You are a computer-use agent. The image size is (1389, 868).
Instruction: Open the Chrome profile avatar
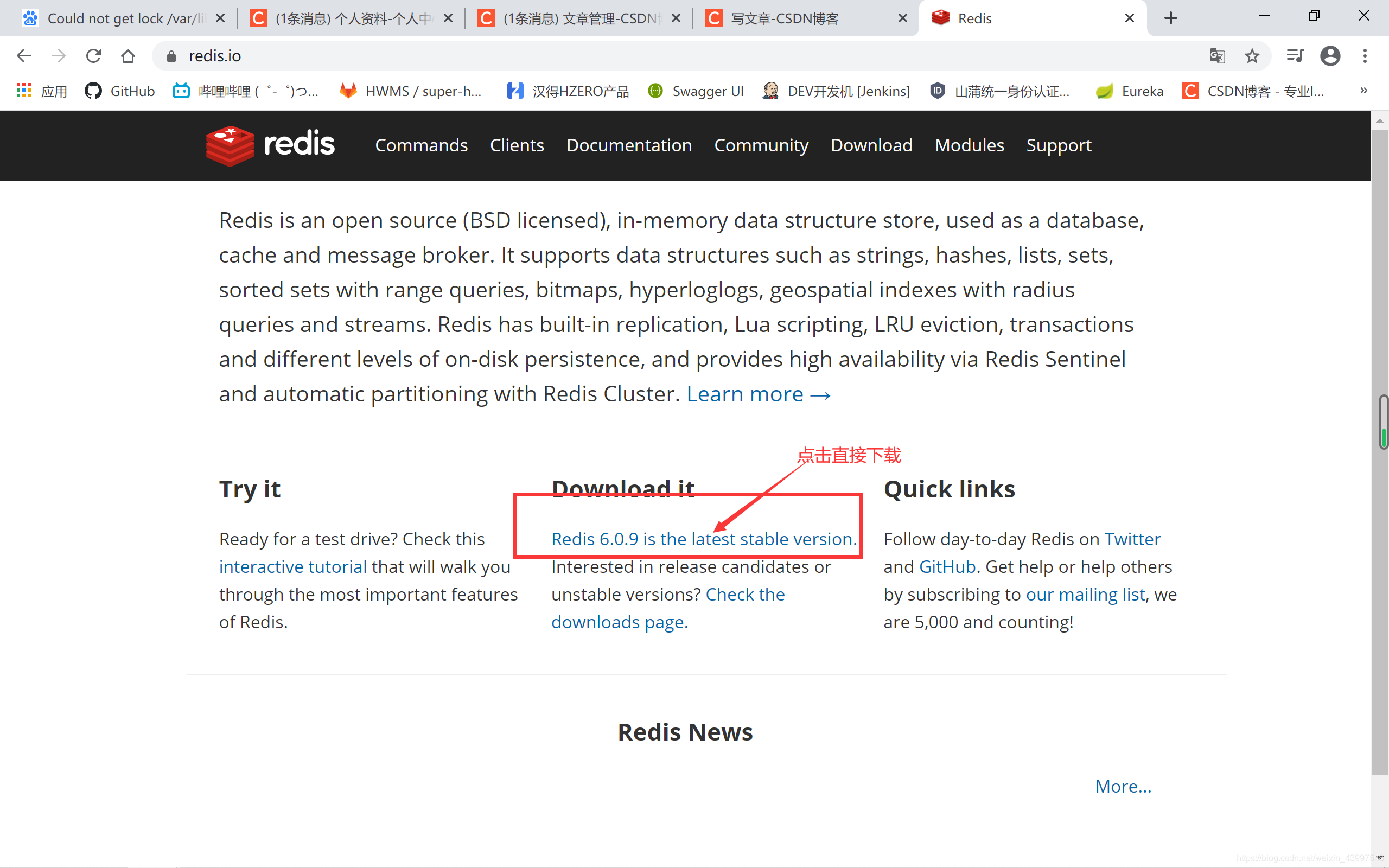1330,56
